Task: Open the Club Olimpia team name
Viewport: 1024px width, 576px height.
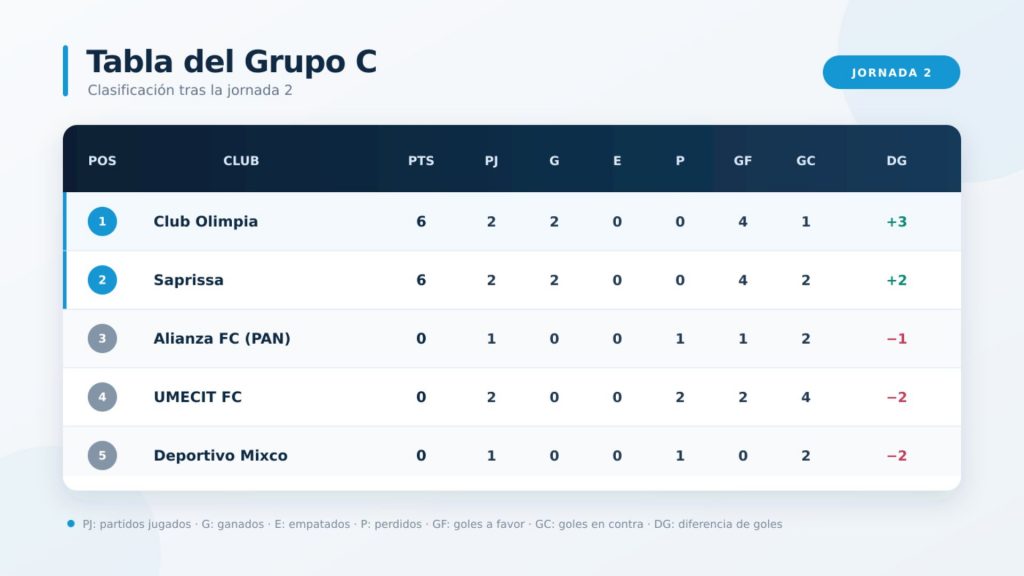Action: click(x=206, y=221)
